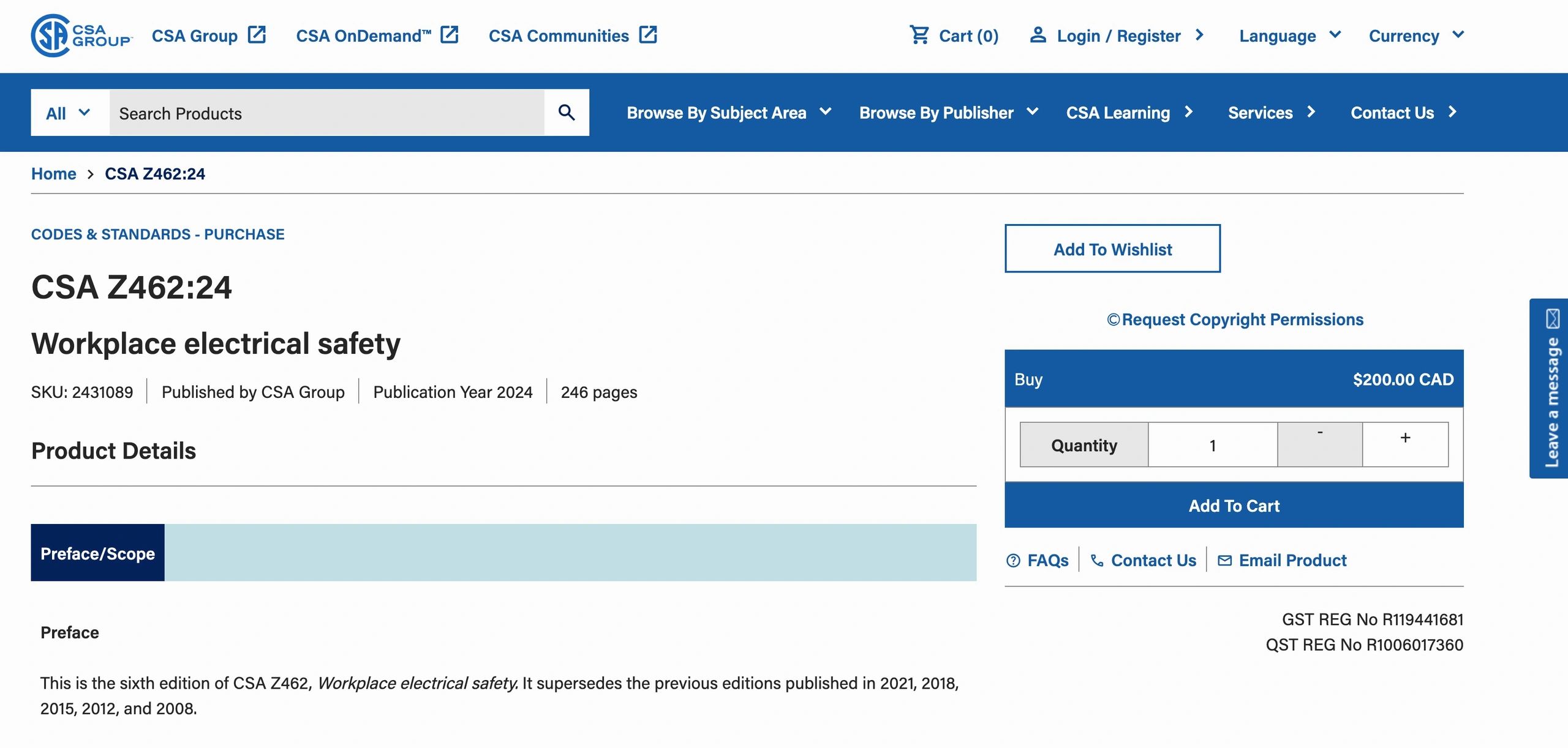Image resolution: width=1568 pixels, height=748 pixels.
Task: Click the FAQs question mark icon
Action: click(1014, 561)
